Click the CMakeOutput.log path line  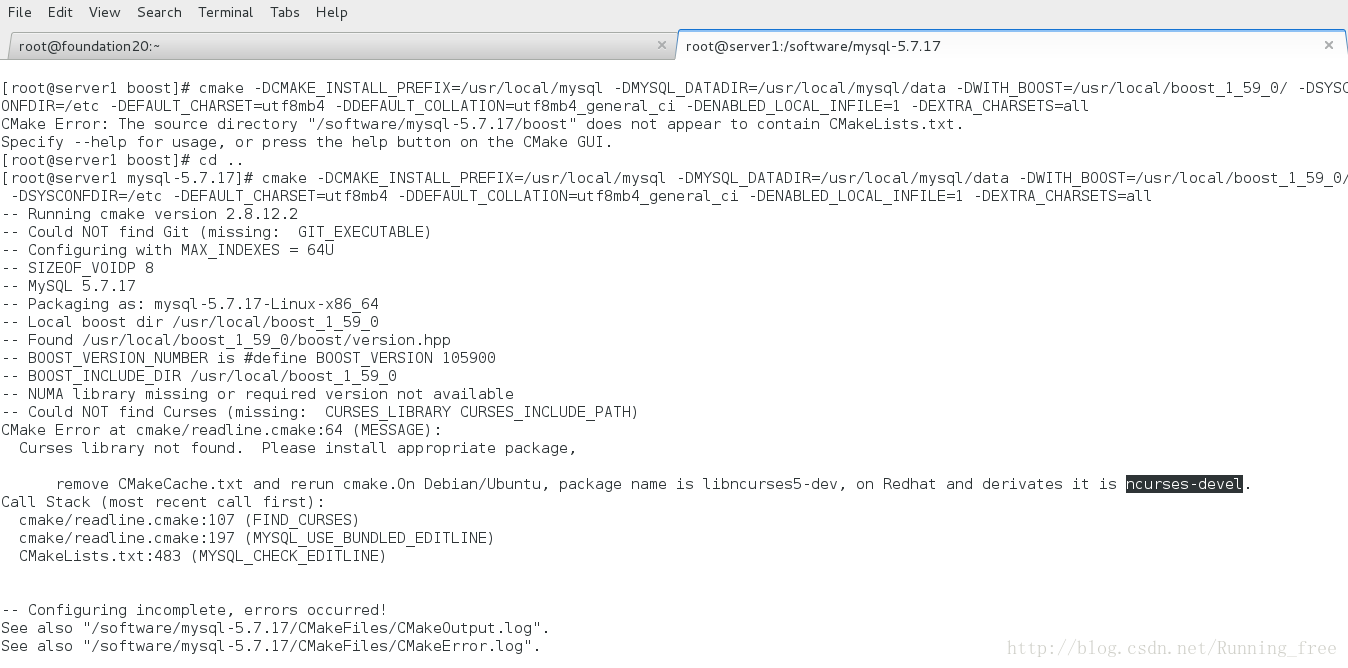[275, 628]
